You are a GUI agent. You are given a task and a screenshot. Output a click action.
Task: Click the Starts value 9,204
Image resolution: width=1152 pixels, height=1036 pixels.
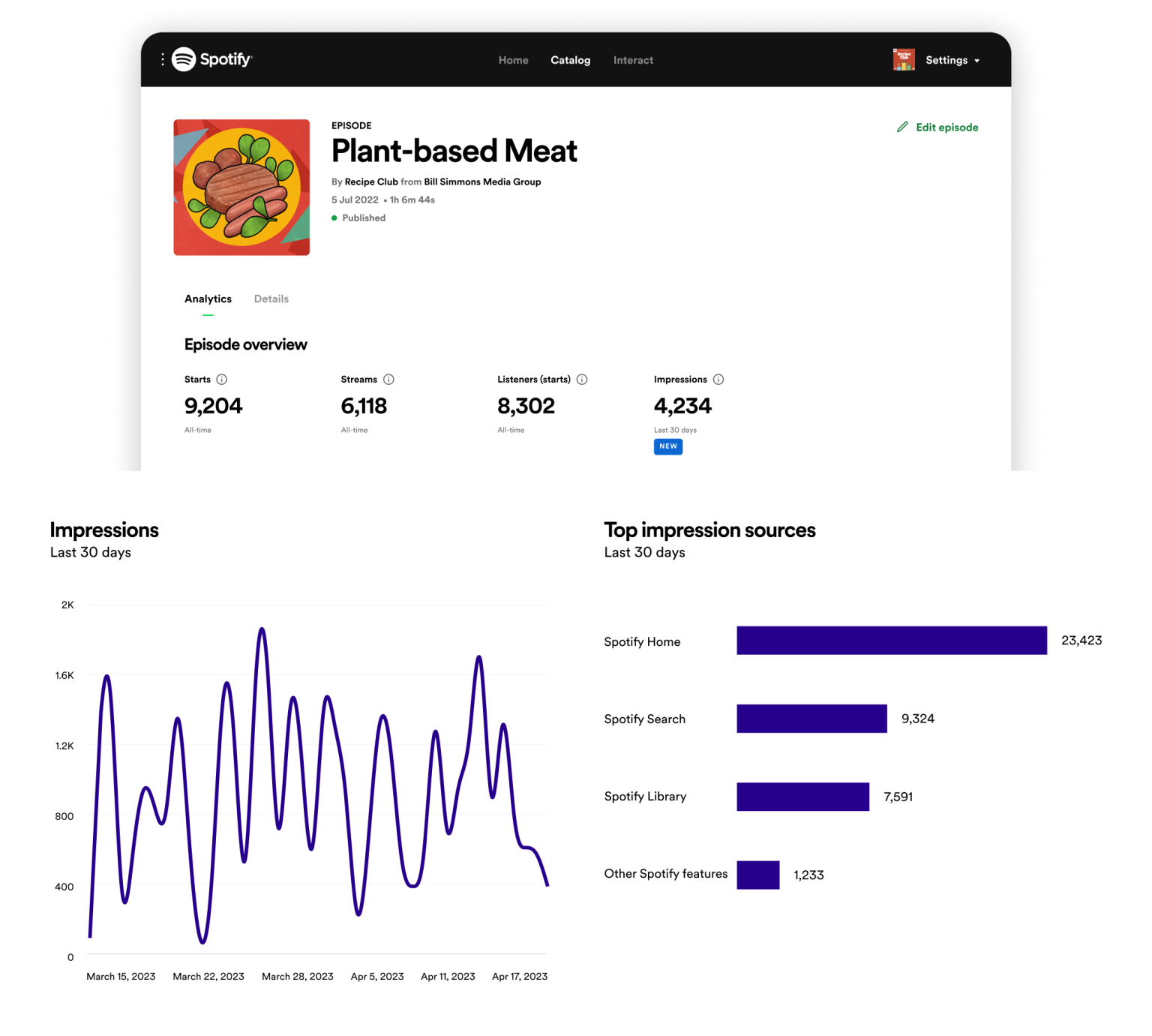(214, 406)
